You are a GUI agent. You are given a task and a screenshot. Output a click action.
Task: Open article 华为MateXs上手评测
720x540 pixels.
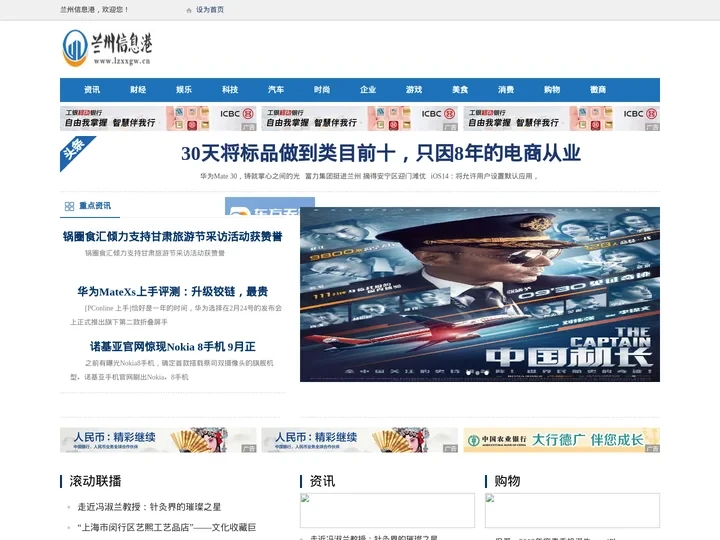(173, 292)
